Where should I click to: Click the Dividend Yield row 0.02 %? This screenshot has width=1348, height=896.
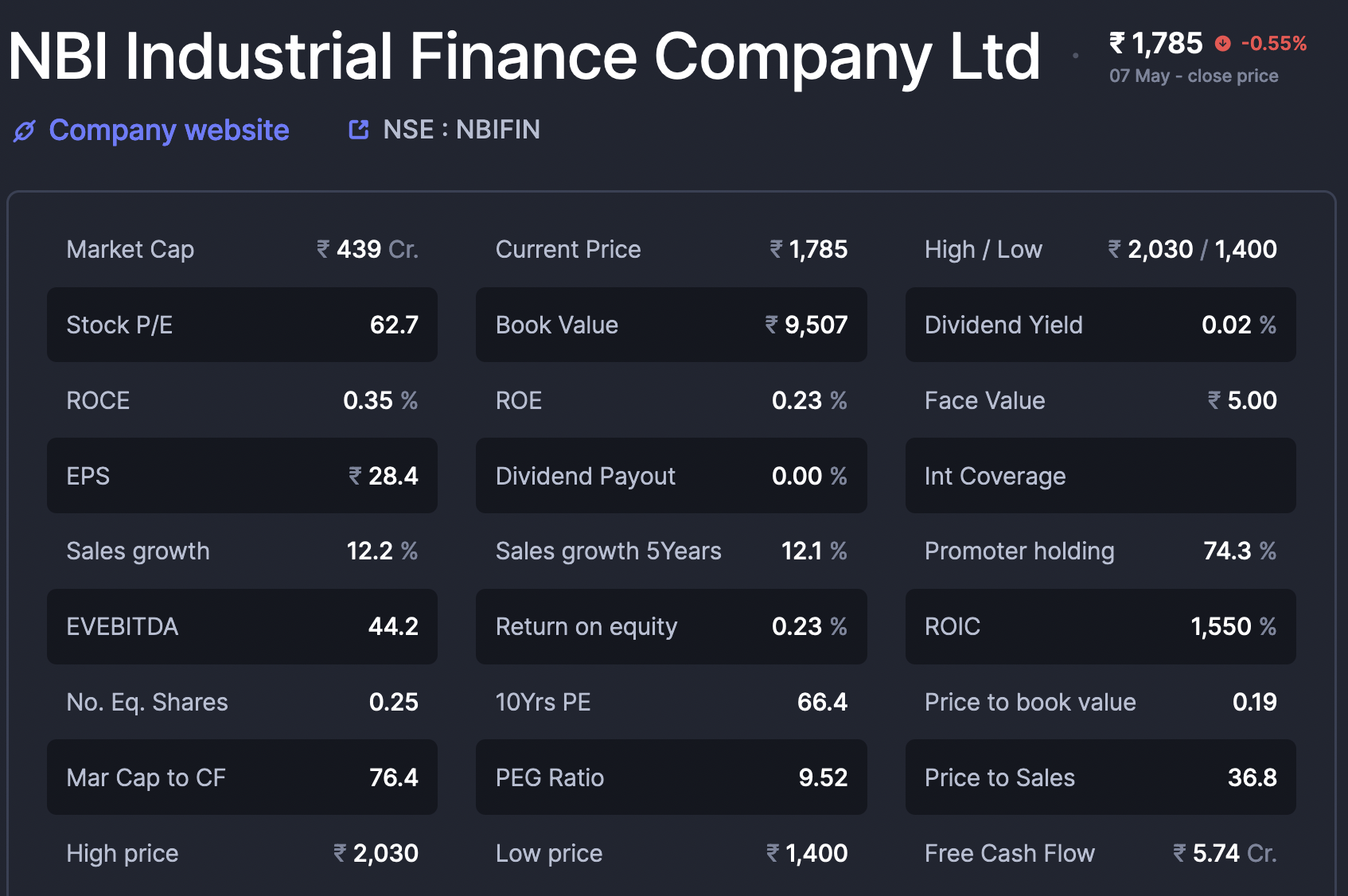1101,325
